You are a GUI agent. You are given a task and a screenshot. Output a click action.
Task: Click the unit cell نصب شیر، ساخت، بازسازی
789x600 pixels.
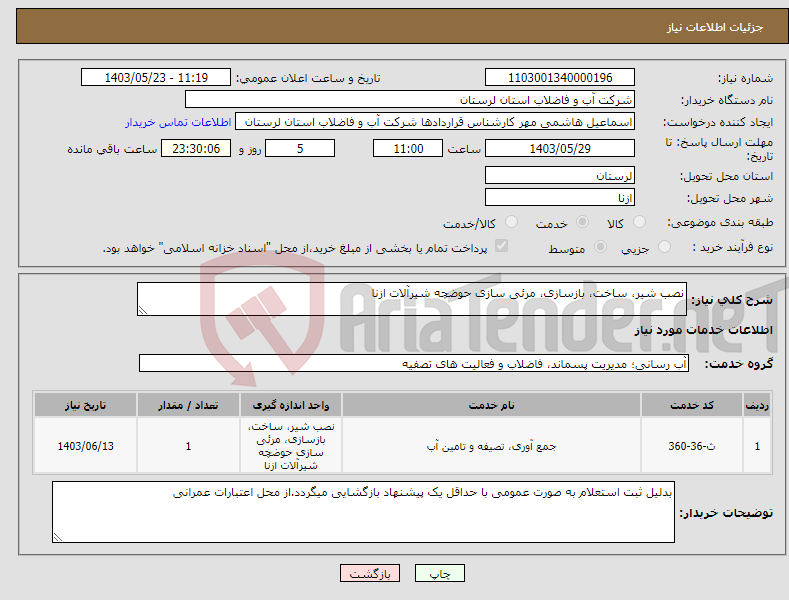coord(291,446)
